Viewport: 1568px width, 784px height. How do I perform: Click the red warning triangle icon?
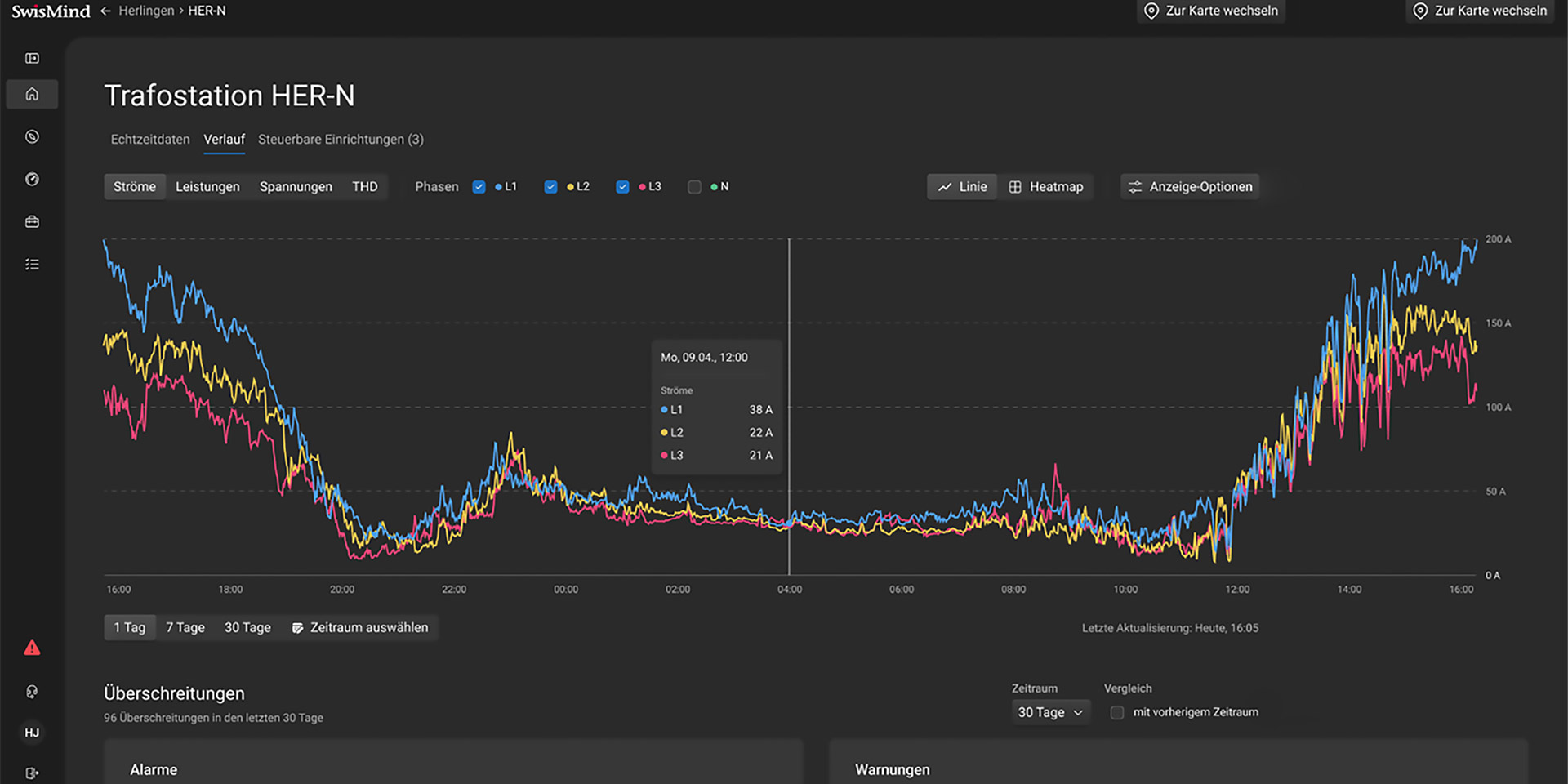pyautogui.click(x=32, y=648)
